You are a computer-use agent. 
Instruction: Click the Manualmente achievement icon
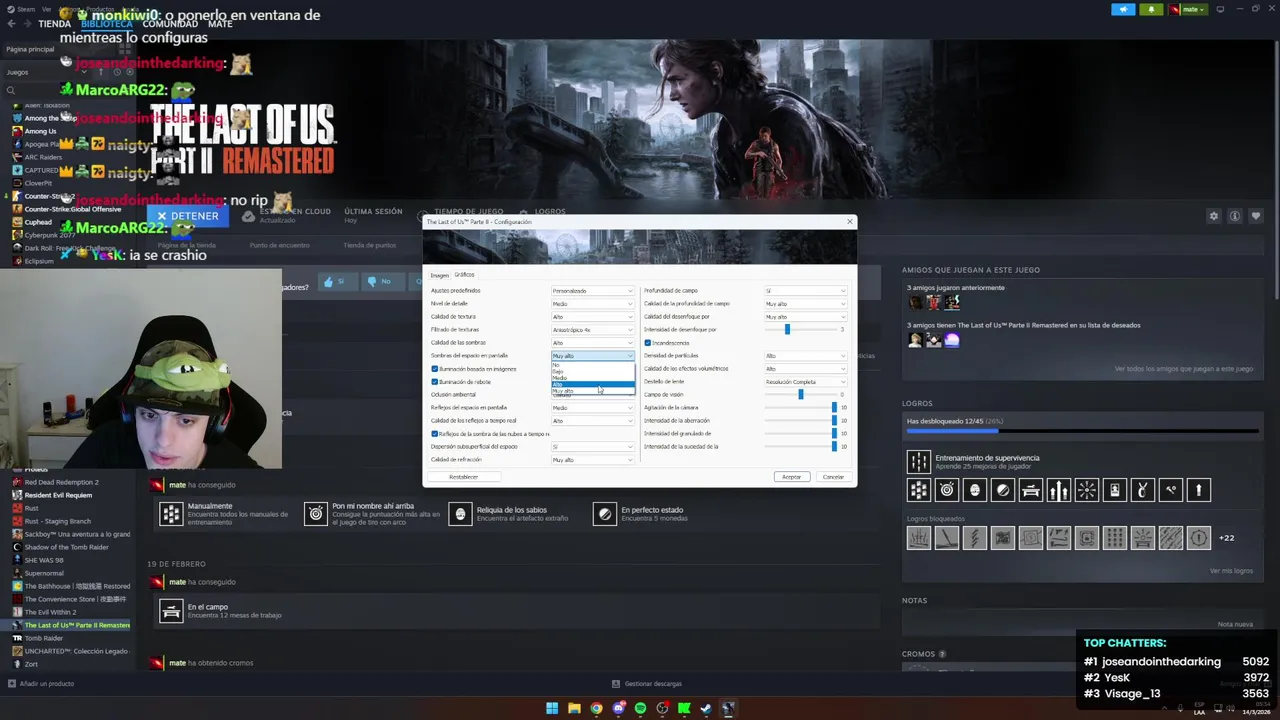click(172, 513)
